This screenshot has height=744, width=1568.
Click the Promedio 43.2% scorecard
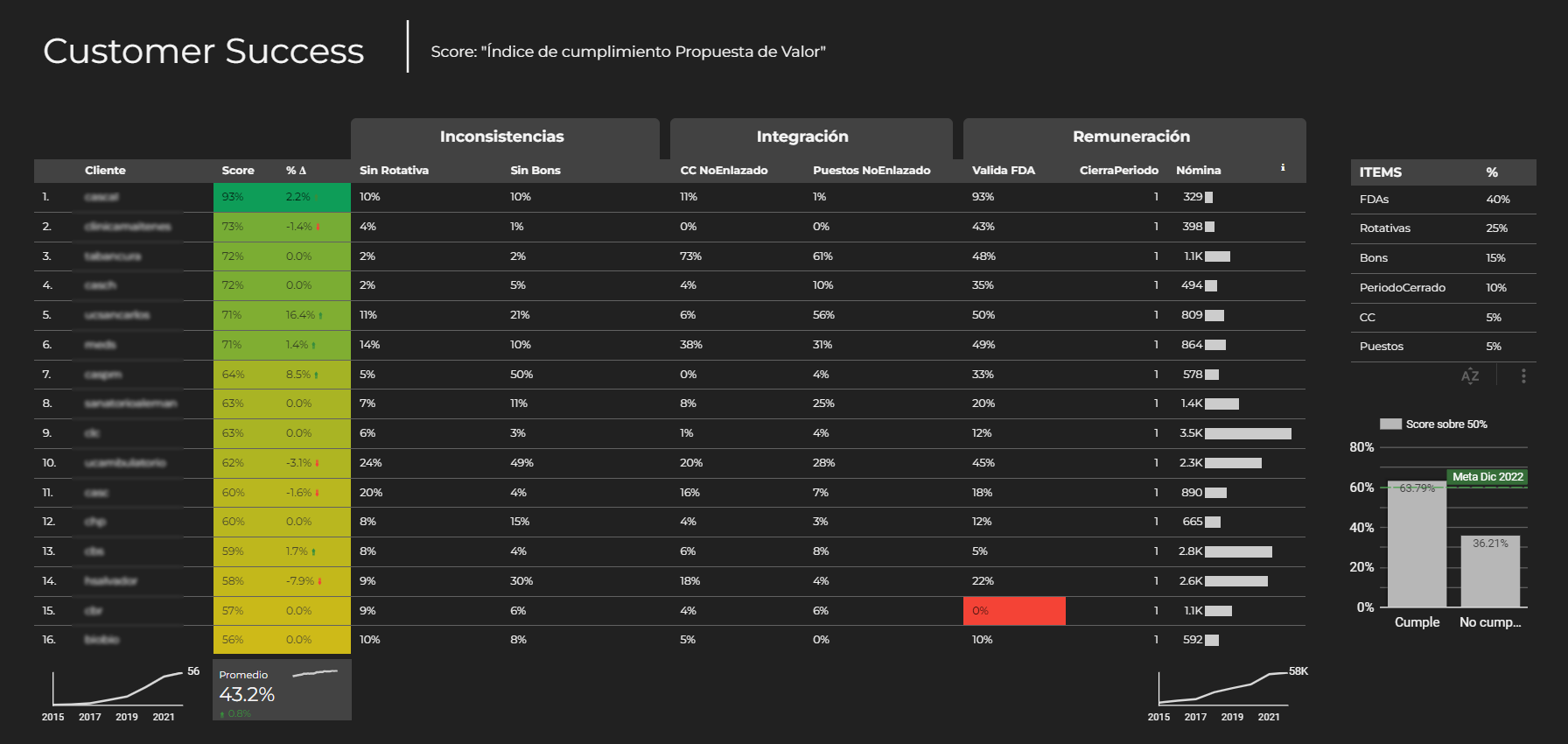(282, 690)
